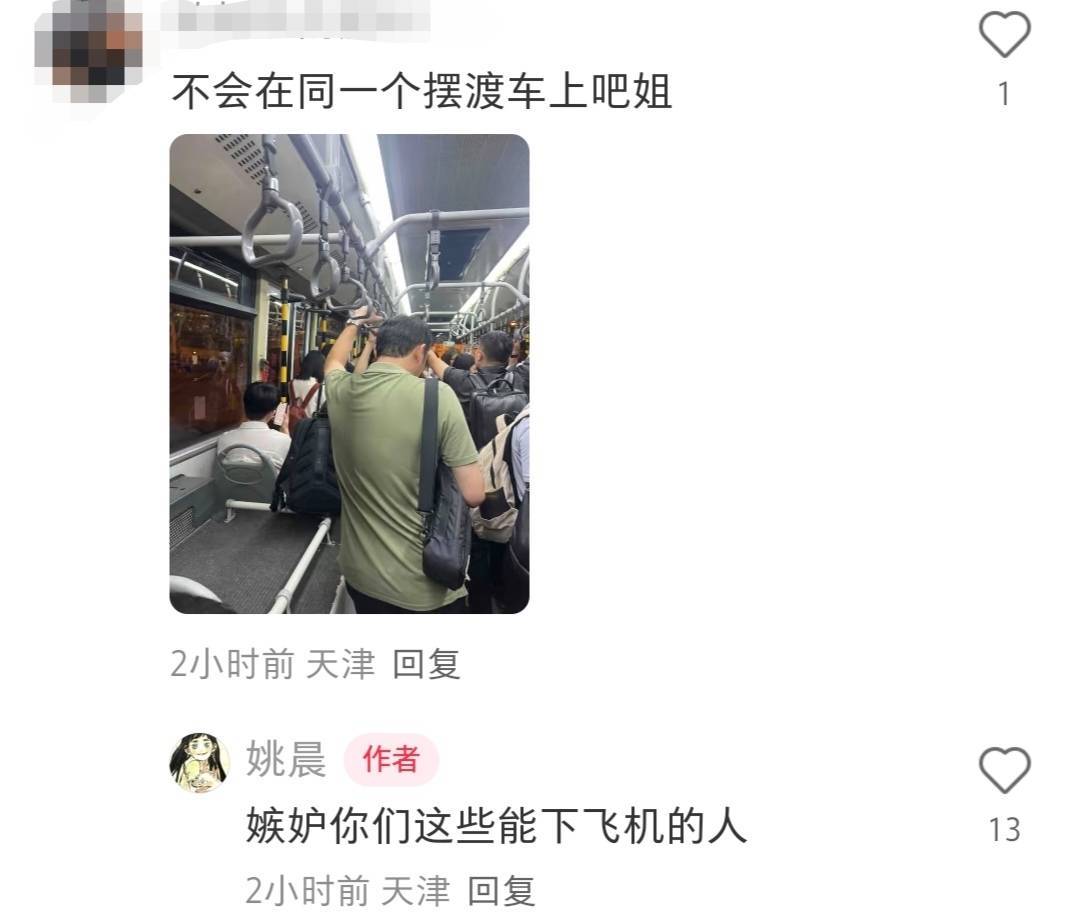Screen dimensions: 1077x916
Task: Select the reply text 嫉妒你们这些能下飞机的人
Action: [497, 825]
